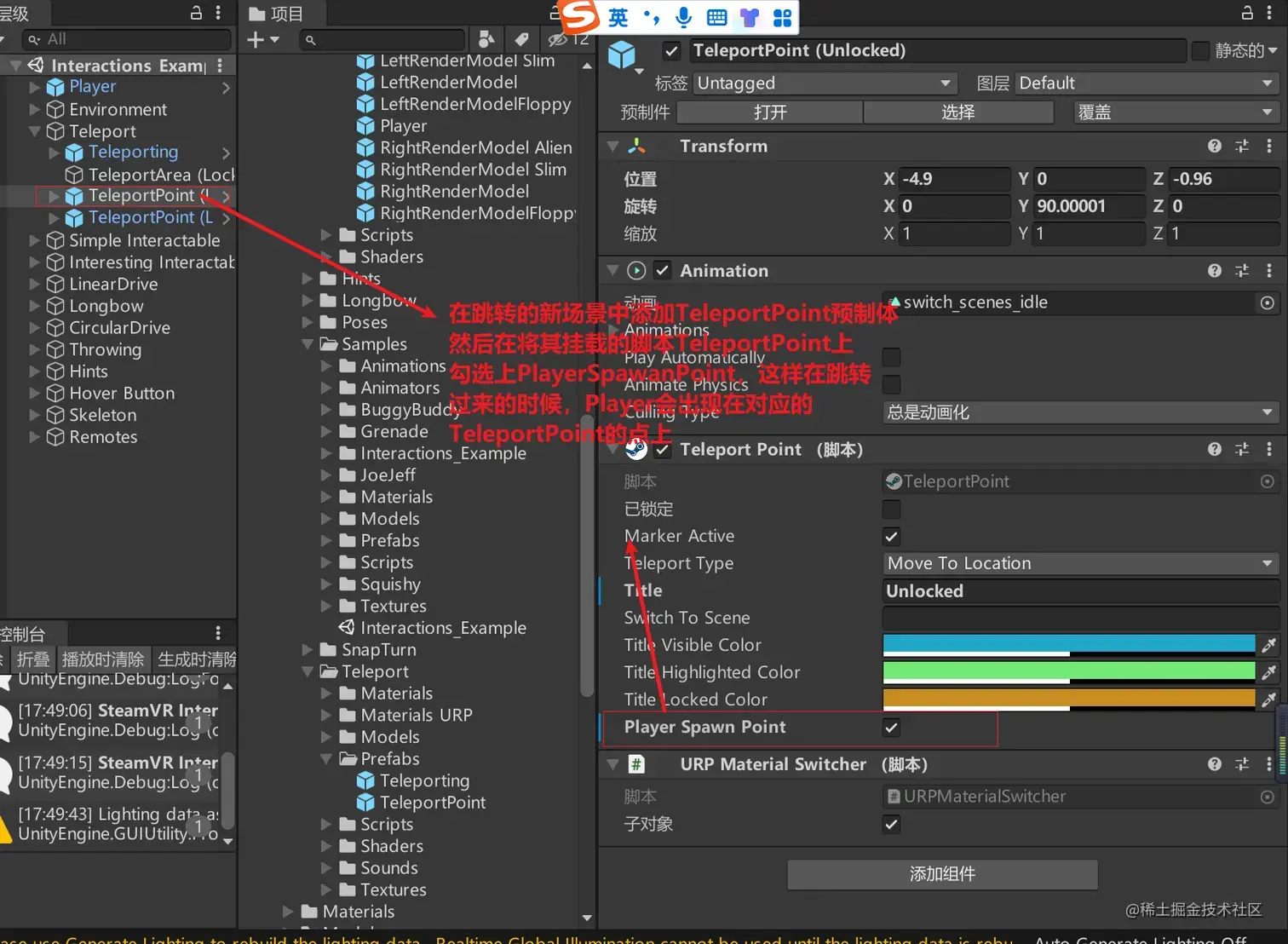Screen dimensions: 1288x944
Task: Pick eyedropper for Title Visible Color
Action: coord(1268,645)
